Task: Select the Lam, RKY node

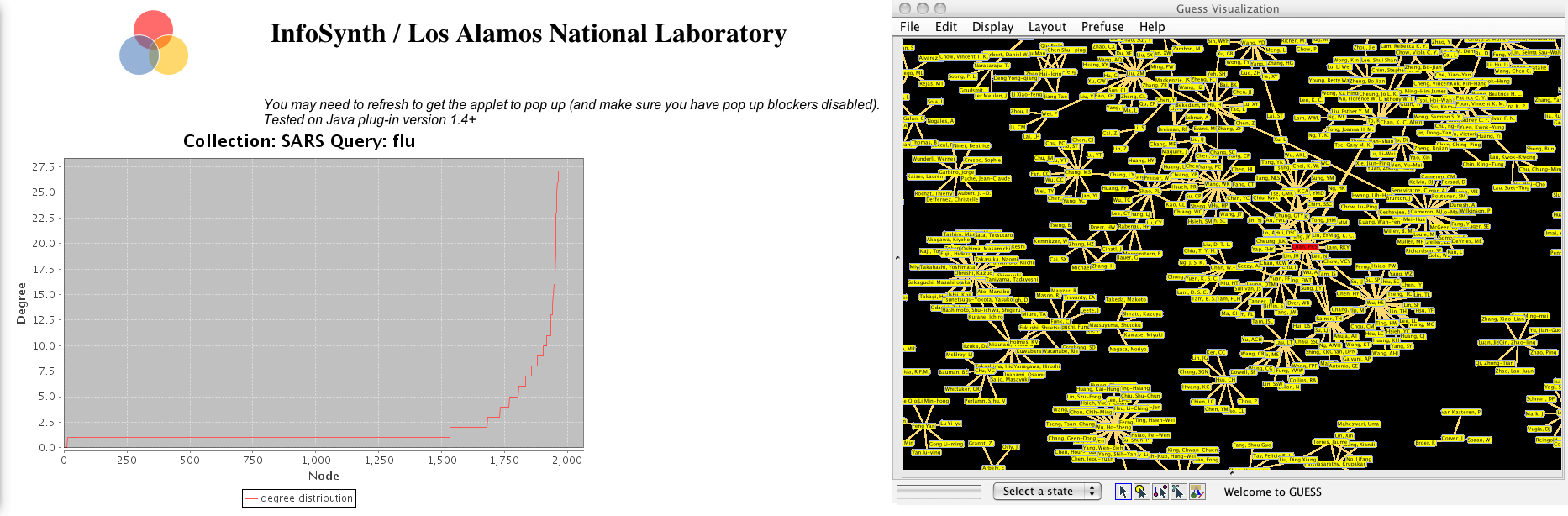Action: tap(1337, 247)
